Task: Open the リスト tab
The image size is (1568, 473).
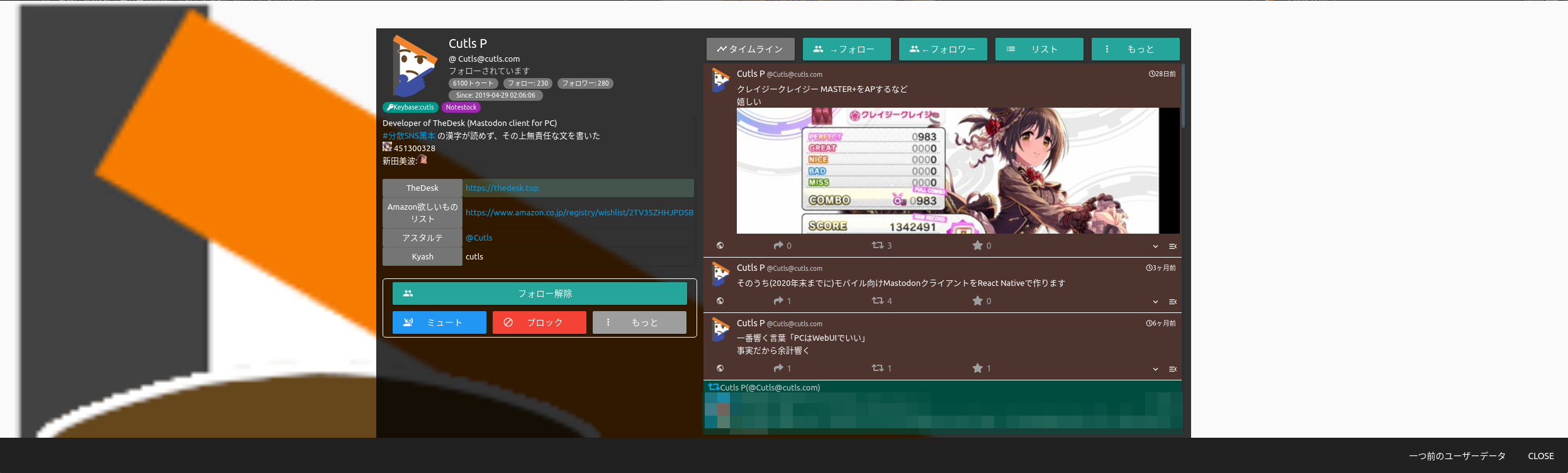Action: coord(1039,49)
